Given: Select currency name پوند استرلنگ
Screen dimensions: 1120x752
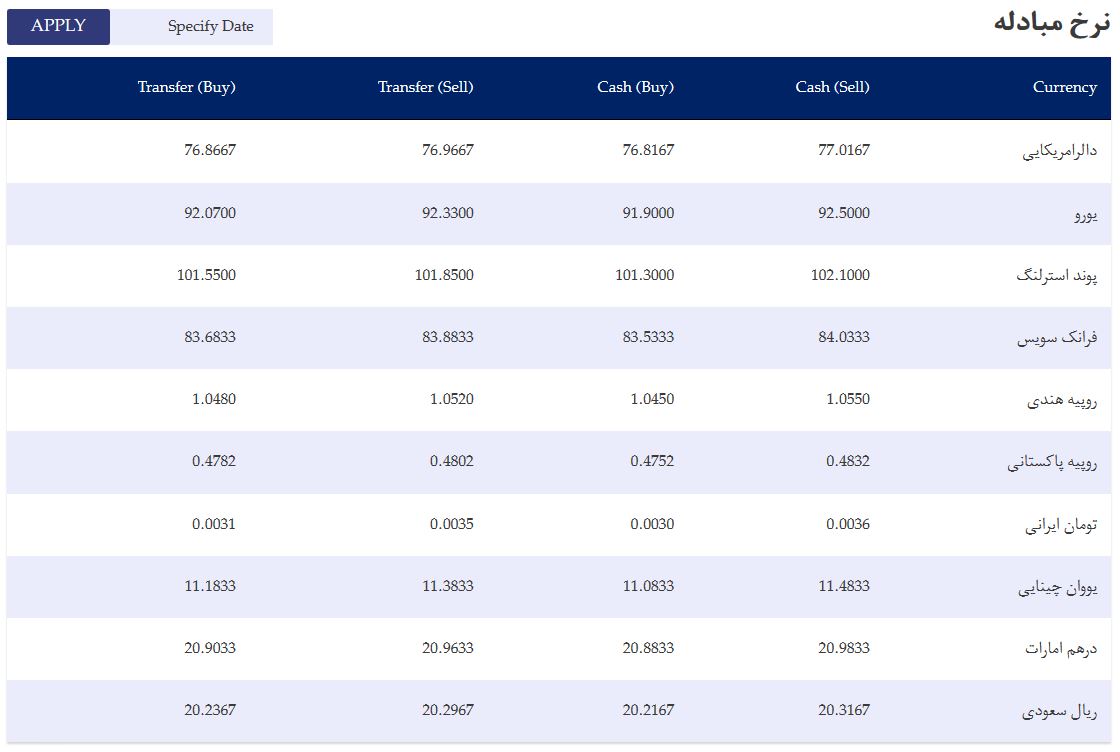Looking at the screenshot, I should pos(1056,276).
